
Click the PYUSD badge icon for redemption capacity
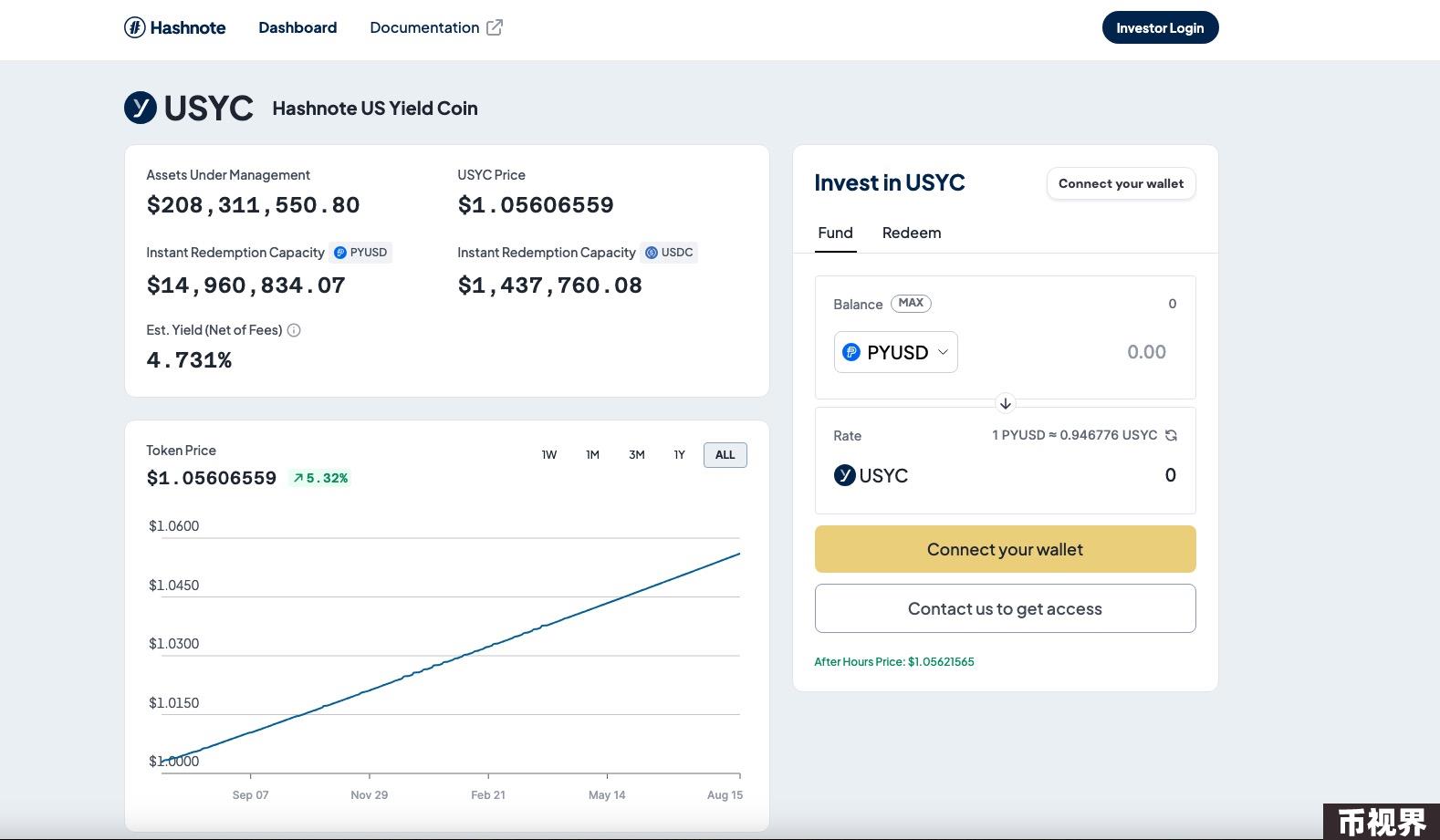pyautogui.click(x=340, y=253)
